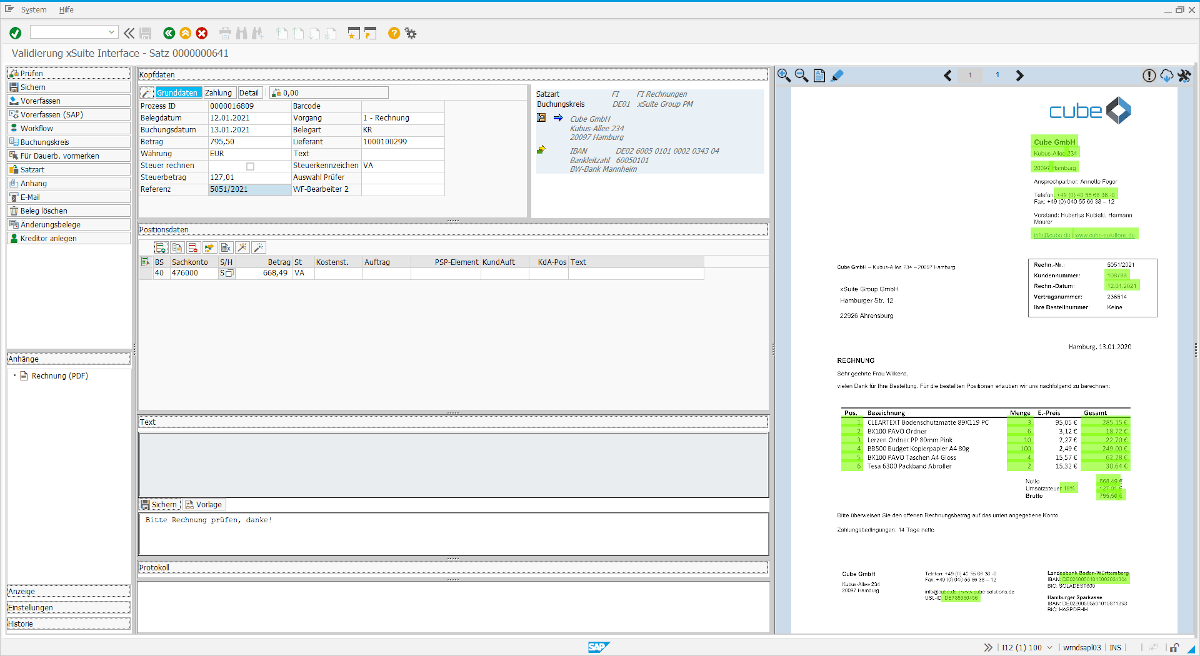The width and height of the screenshot is (1200, 656).
Task: Click the select-all grid corner icon
Action: point(144,261)
